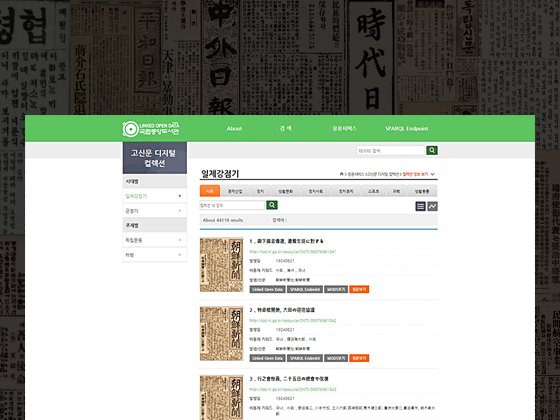
Task: Click the 응용서비스 breadcrumb link
Action: coord(355,174)
